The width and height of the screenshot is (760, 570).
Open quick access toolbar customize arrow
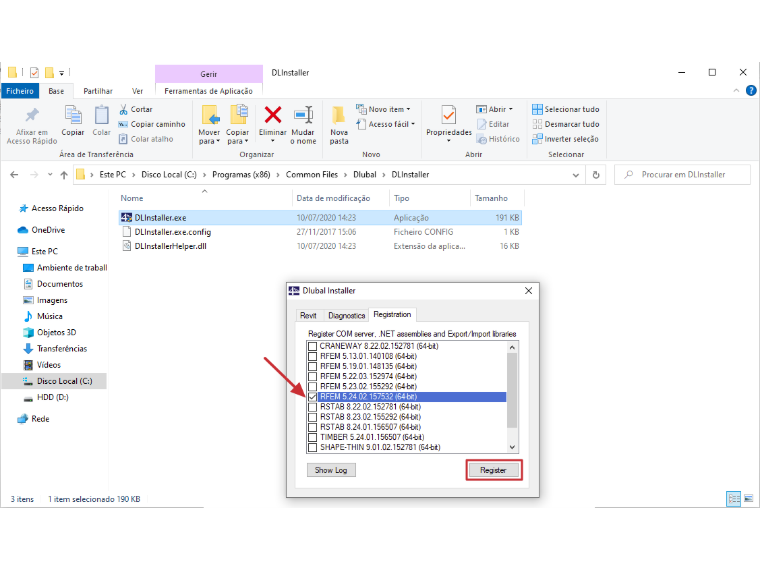point(62,73)
